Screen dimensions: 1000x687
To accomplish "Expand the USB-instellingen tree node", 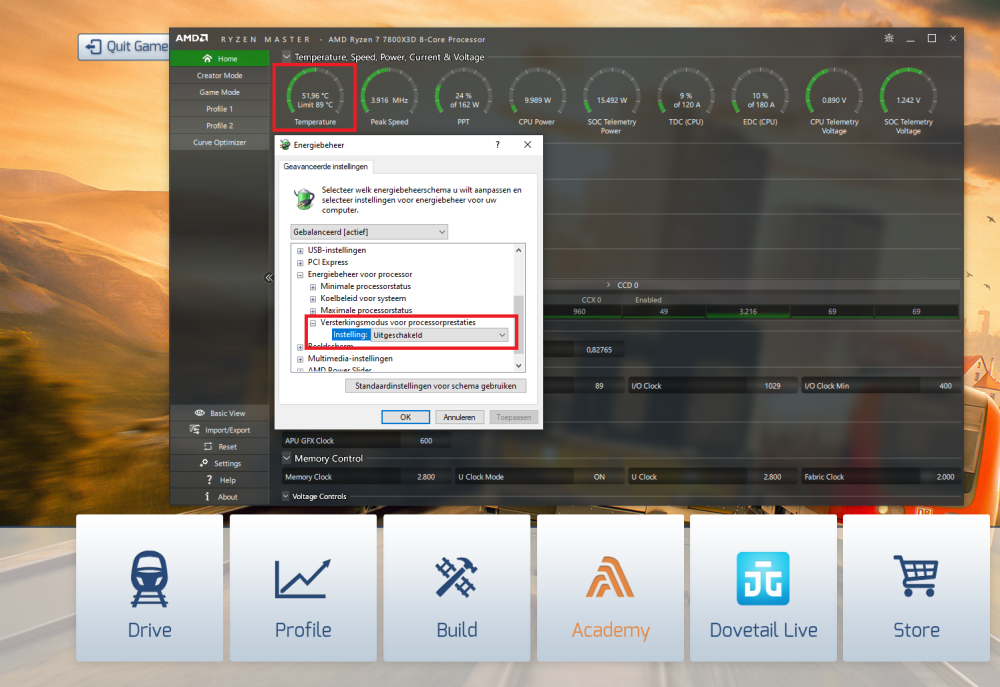I will click(300, 250).
